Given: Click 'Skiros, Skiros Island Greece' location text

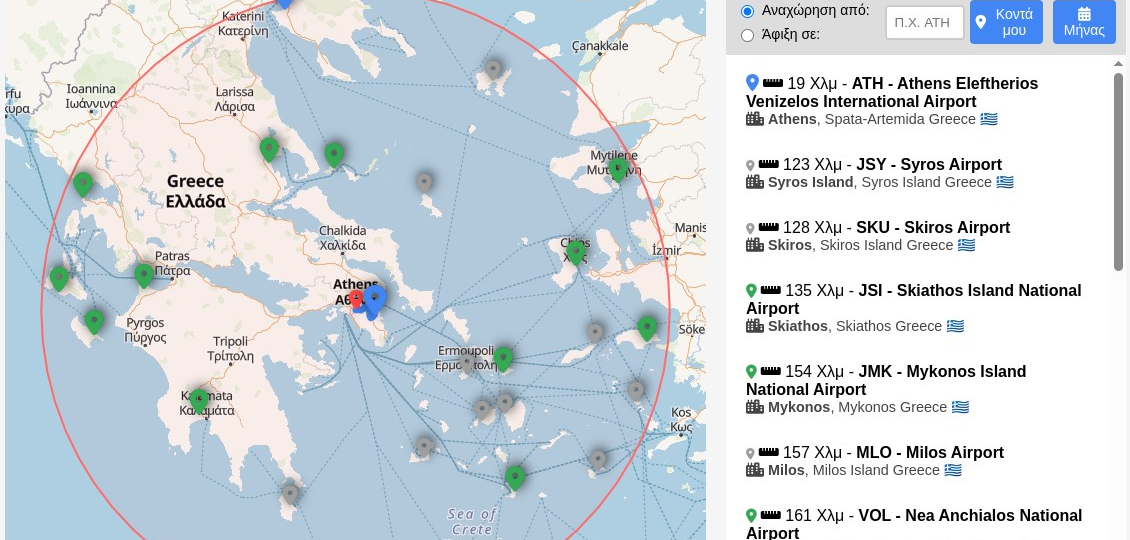Looking at the screenshot, I should (x=860, y=245).
